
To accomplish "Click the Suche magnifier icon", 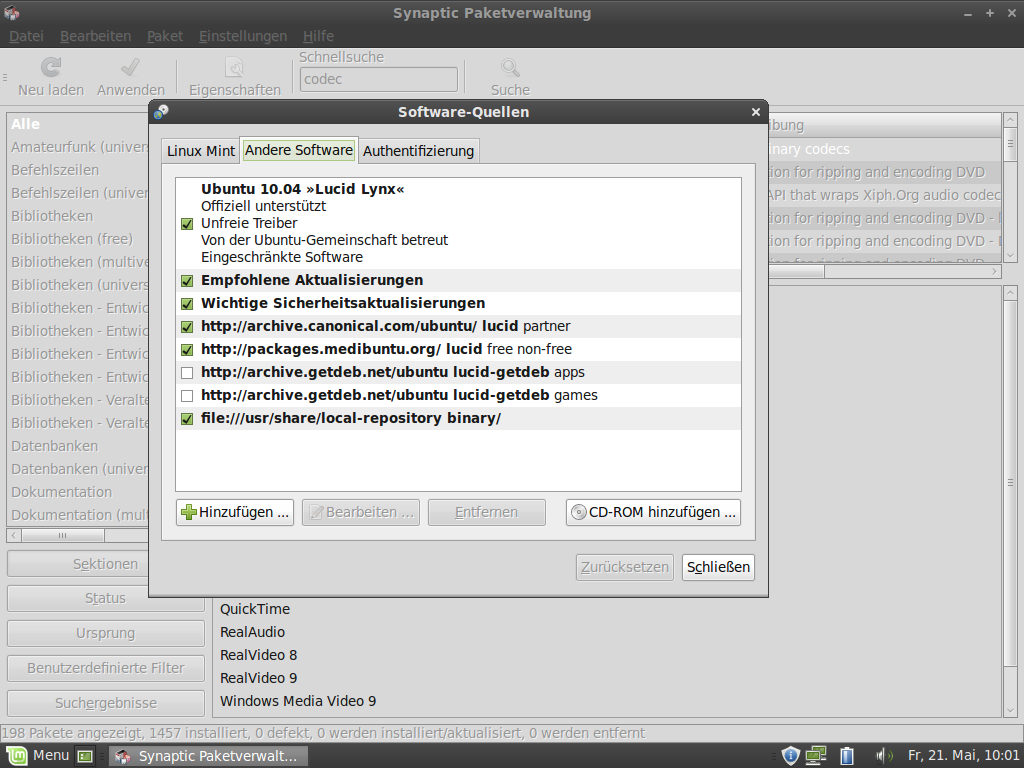I will (x=509, y=68).
